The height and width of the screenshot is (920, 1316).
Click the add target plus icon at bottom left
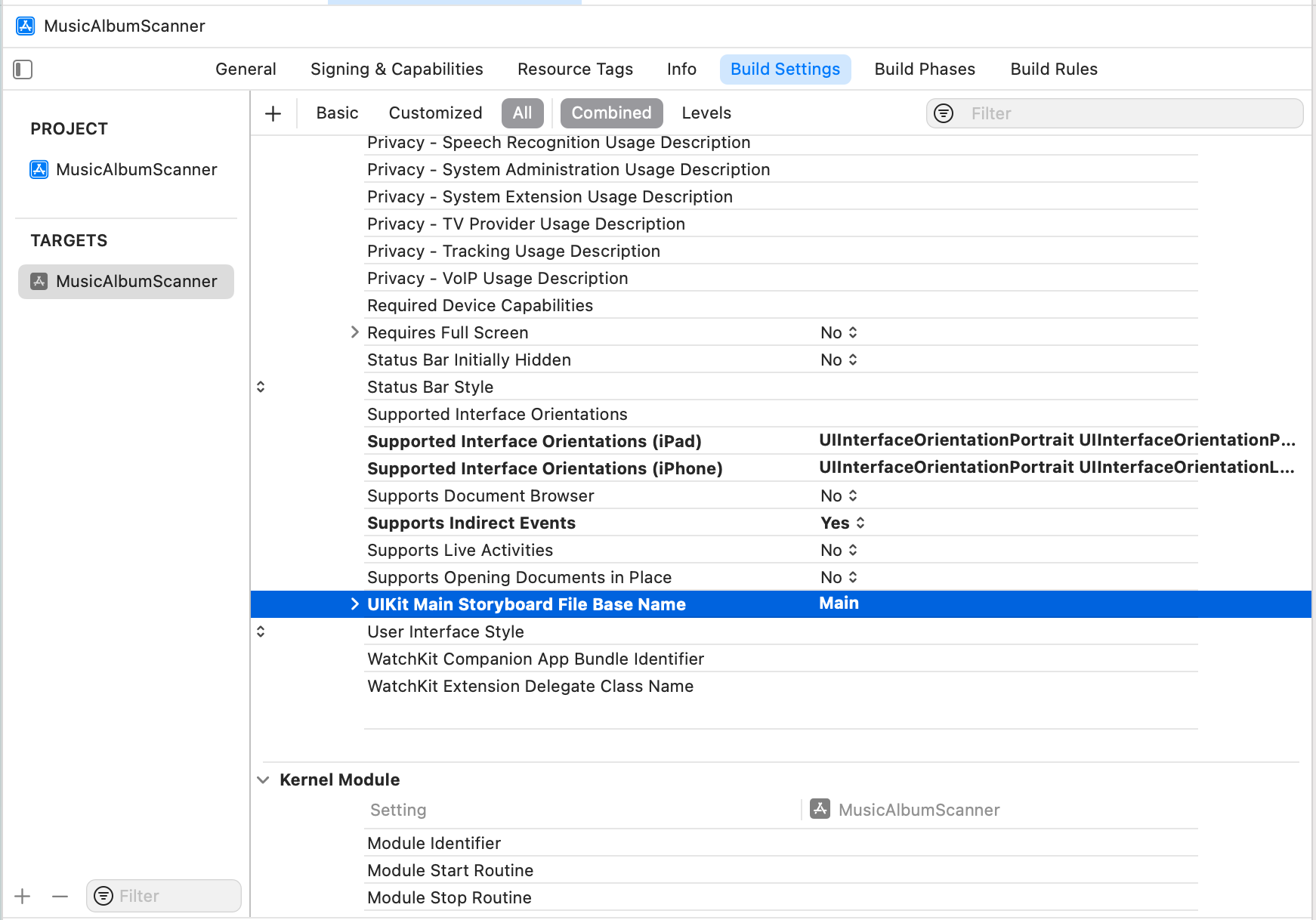(x=23, y=896)
